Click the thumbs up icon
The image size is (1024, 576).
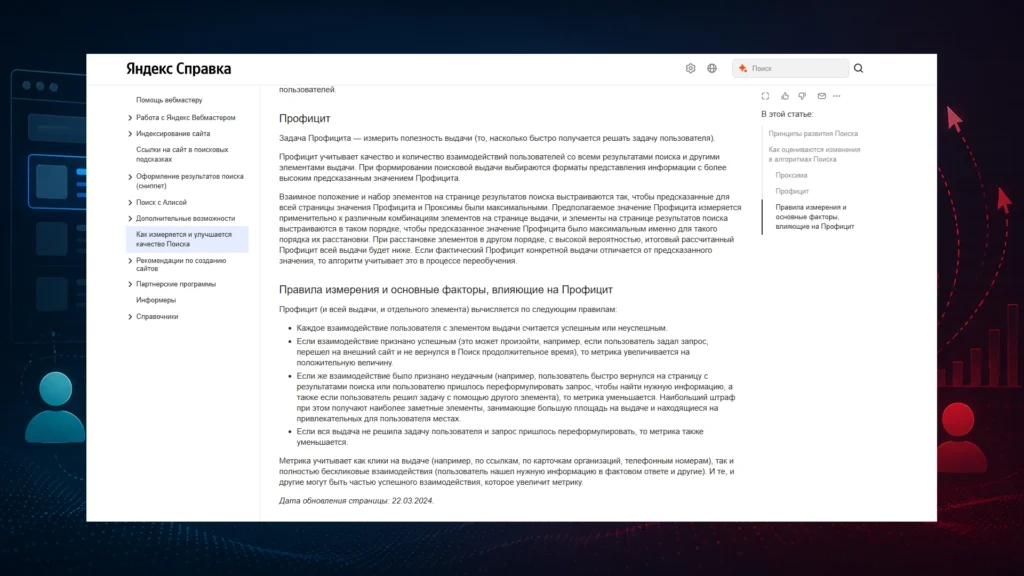click(785, 96)
